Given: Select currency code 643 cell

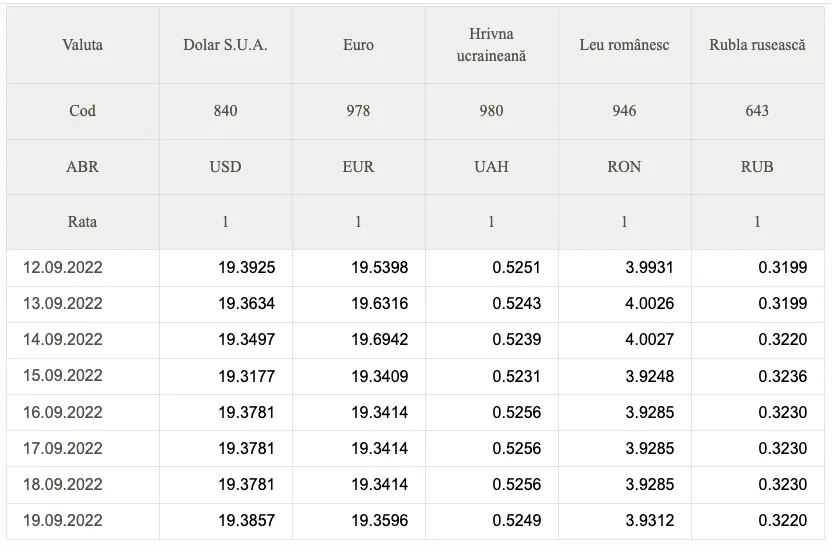Looking at the screenshot, I should pyautogui.click(x=758, y=111).
